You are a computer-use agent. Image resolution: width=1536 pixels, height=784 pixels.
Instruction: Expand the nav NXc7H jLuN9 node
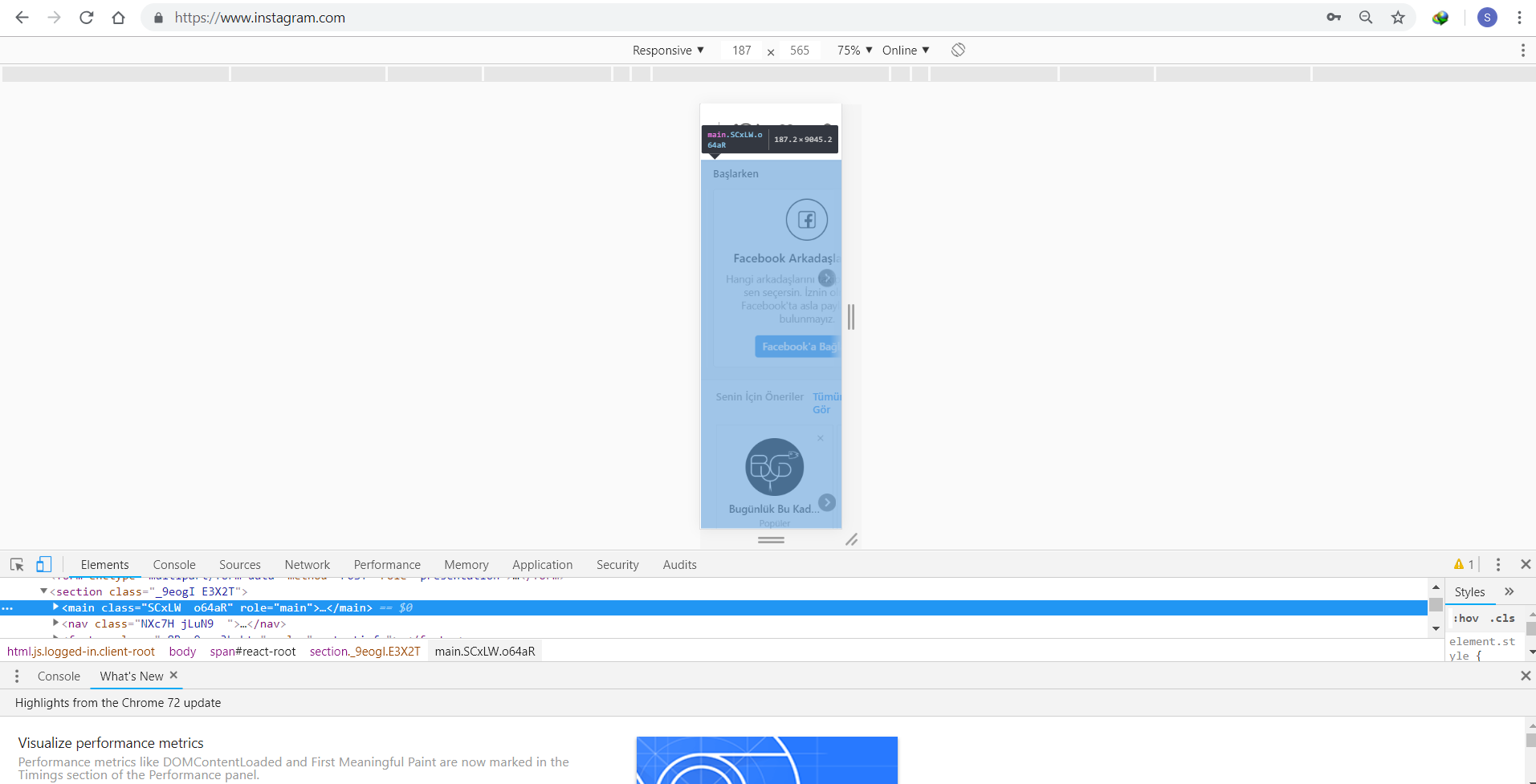(x=55, y=624)
